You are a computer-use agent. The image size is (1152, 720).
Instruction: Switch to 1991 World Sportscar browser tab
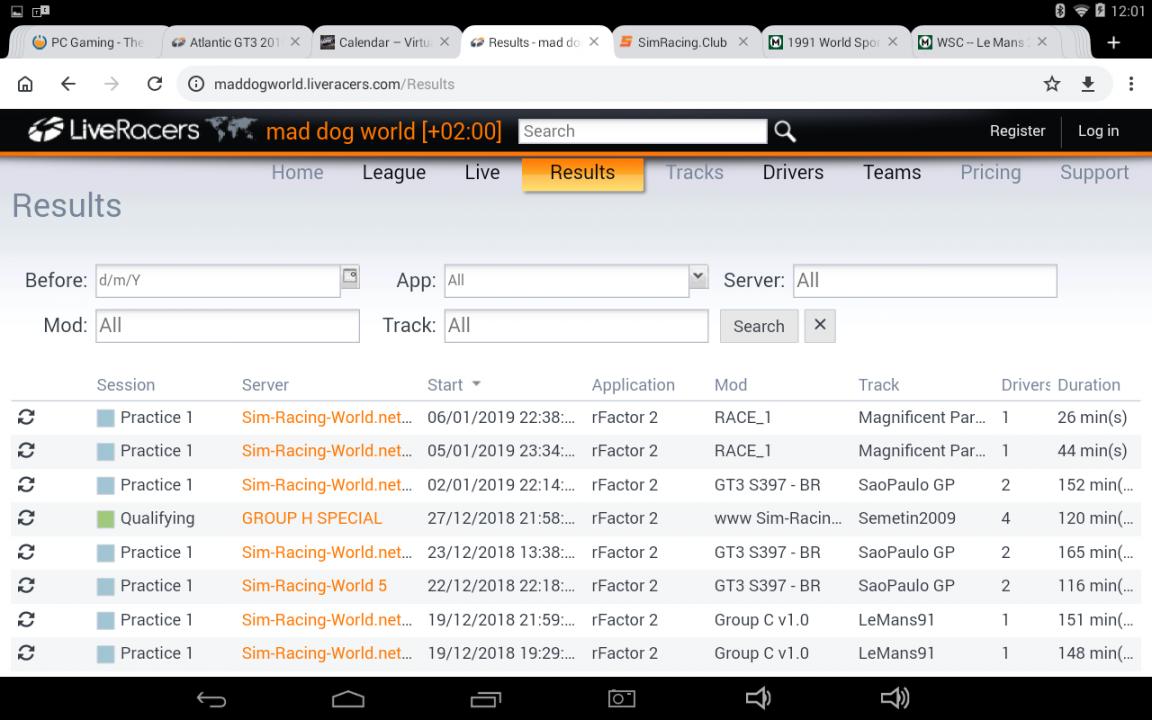click(x=832, y=43)
